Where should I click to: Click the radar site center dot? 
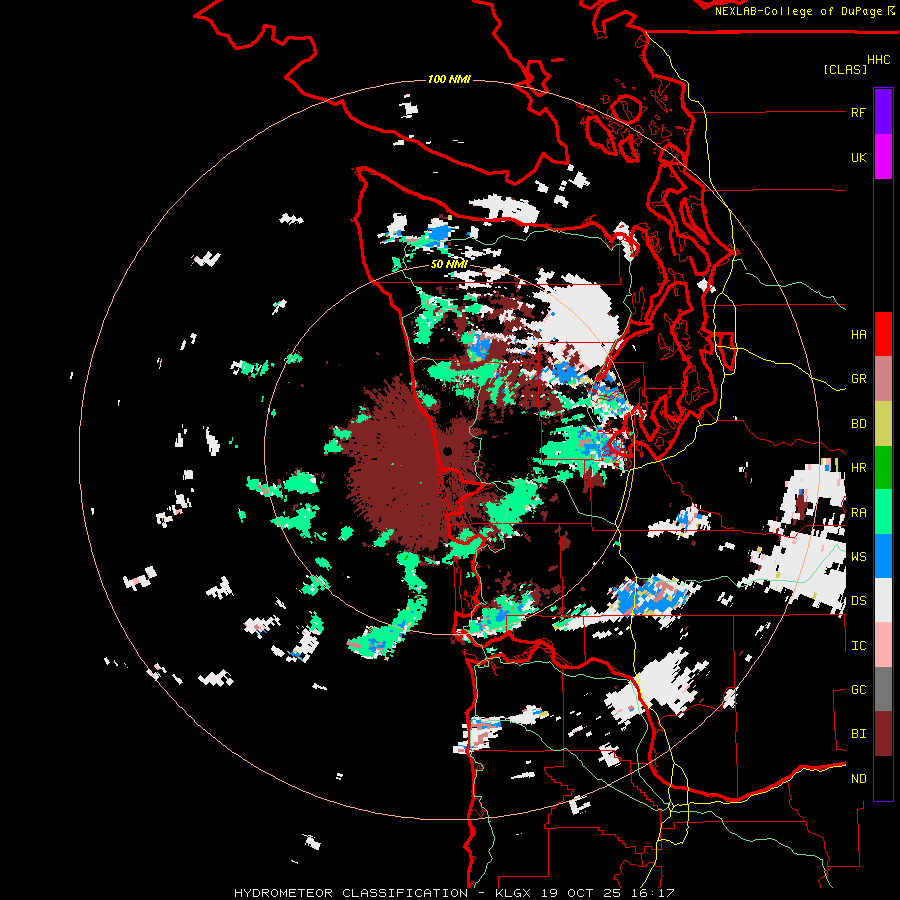447,451
